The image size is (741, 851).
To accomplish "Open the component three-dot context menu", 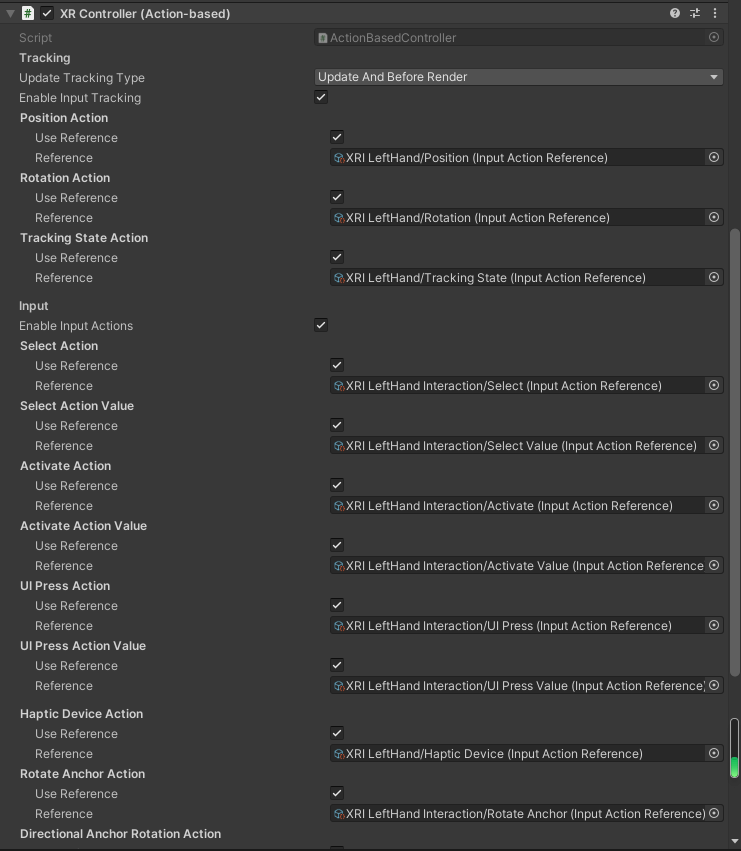I will 715,13.
